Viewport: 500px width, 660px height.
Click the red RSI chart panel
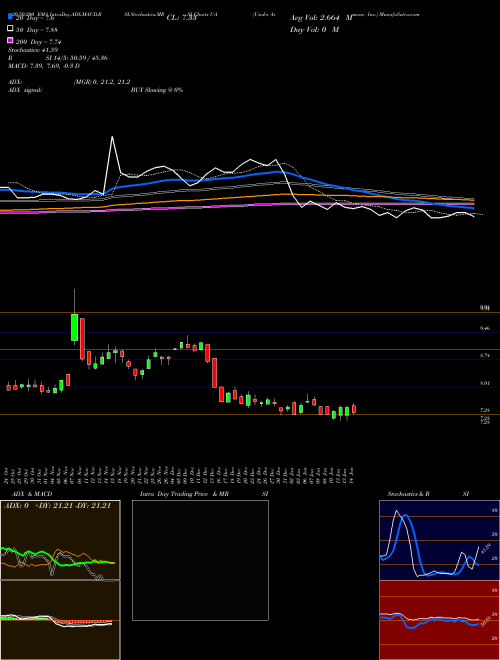click(x=439, y=620)
